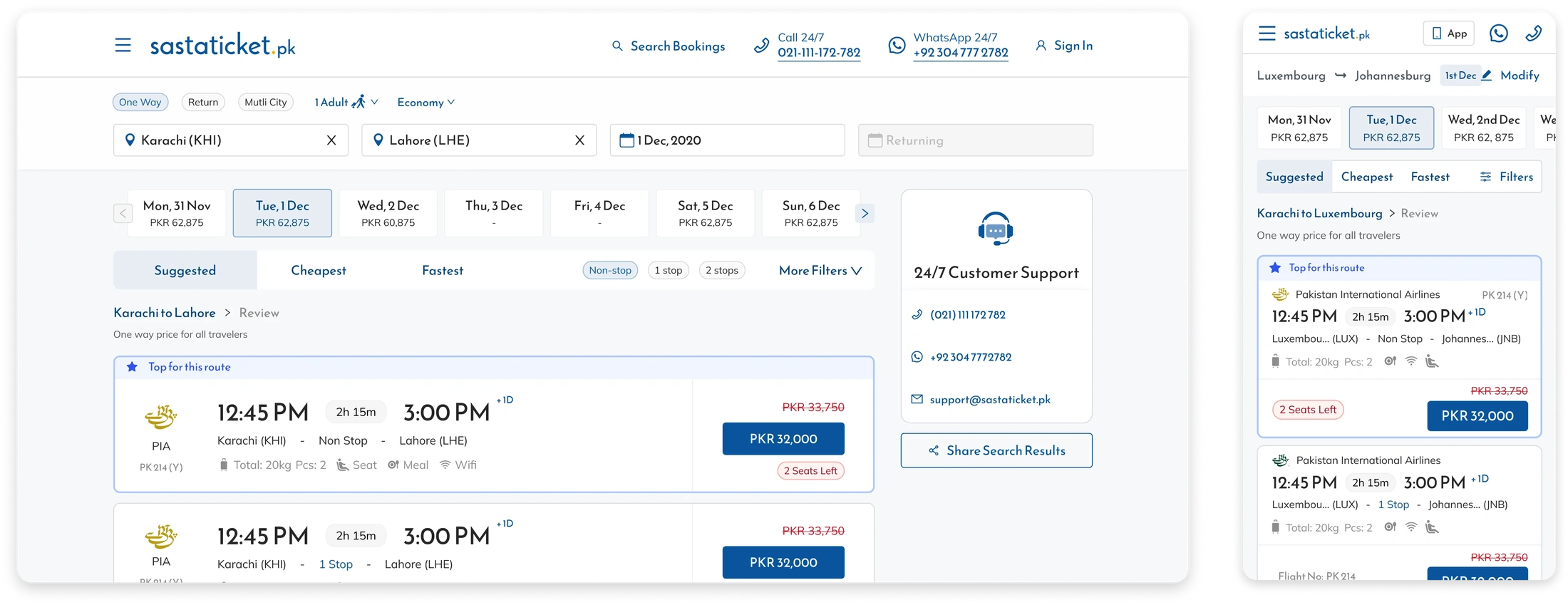Switch to Cheapest tab in desktop view
Viewport: 1568px width, 605px height.
pyautogui.click(x=319, y=271)
